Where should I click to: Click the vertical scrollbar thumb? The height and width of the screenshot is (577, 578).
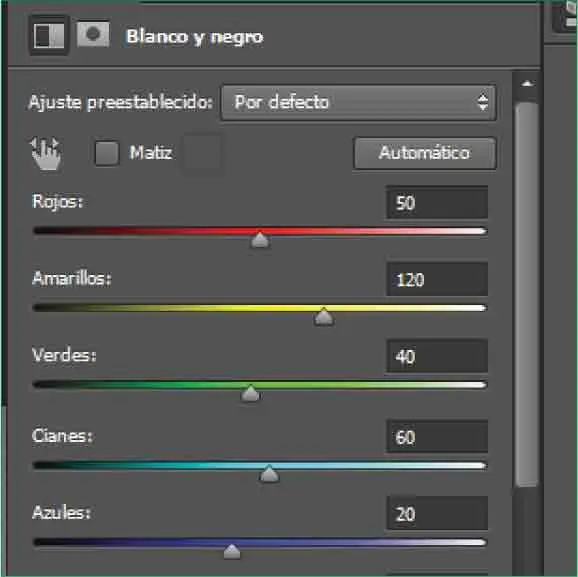tap(527, 295)
